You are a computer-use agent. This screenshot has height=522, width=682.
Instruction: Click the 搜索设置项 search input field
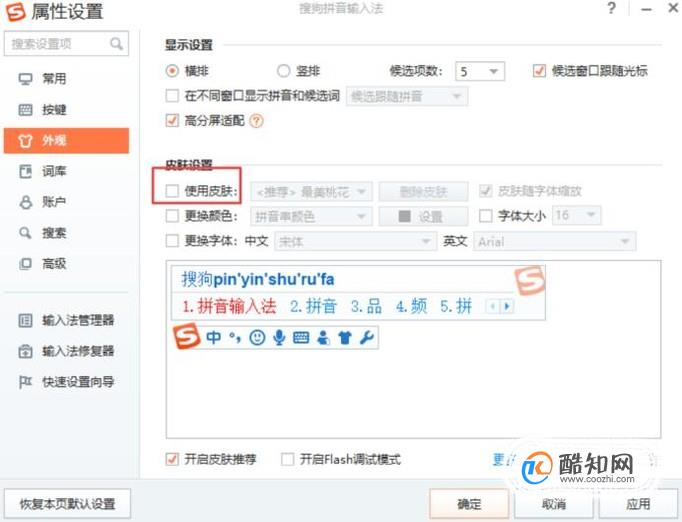tap(66, 44)
